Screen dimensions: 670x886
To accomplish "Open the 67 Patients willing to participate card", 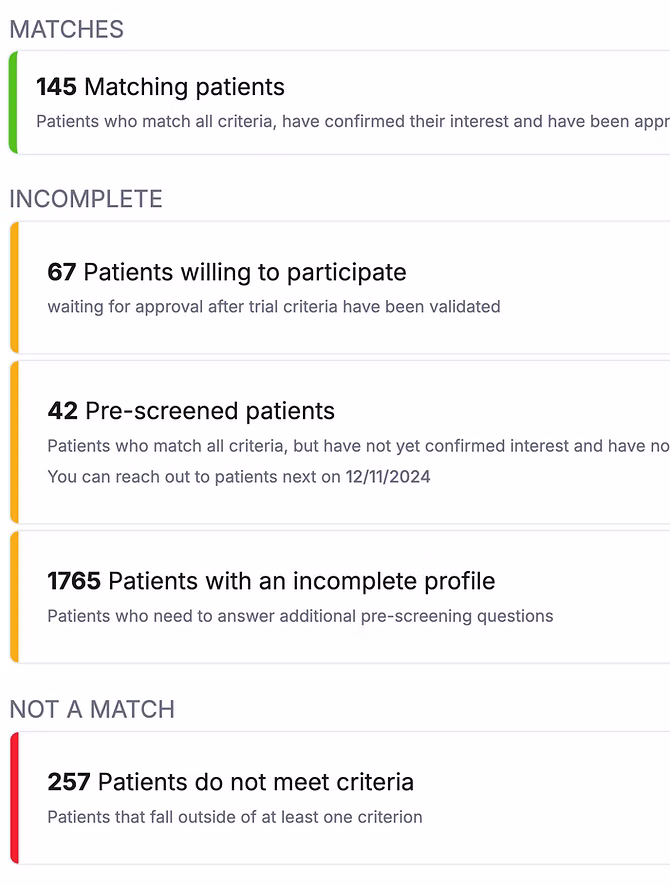I will click(x=227, y=272).
